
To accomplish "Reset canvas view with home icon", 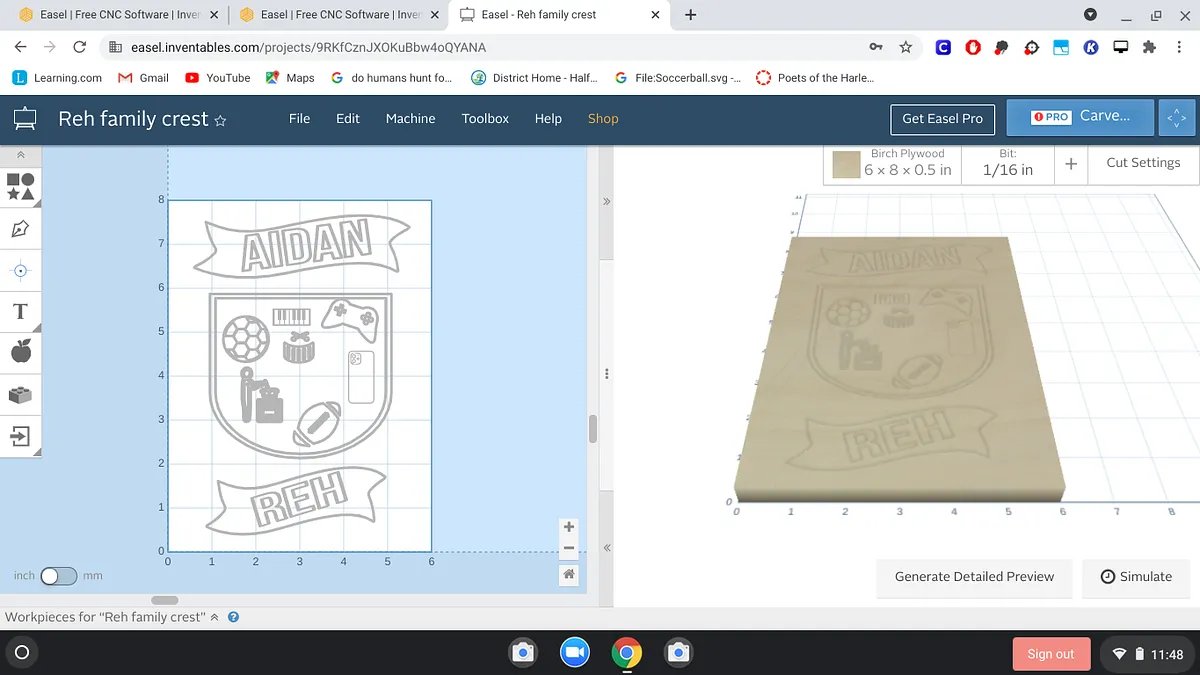I will [x=569, y=574].
